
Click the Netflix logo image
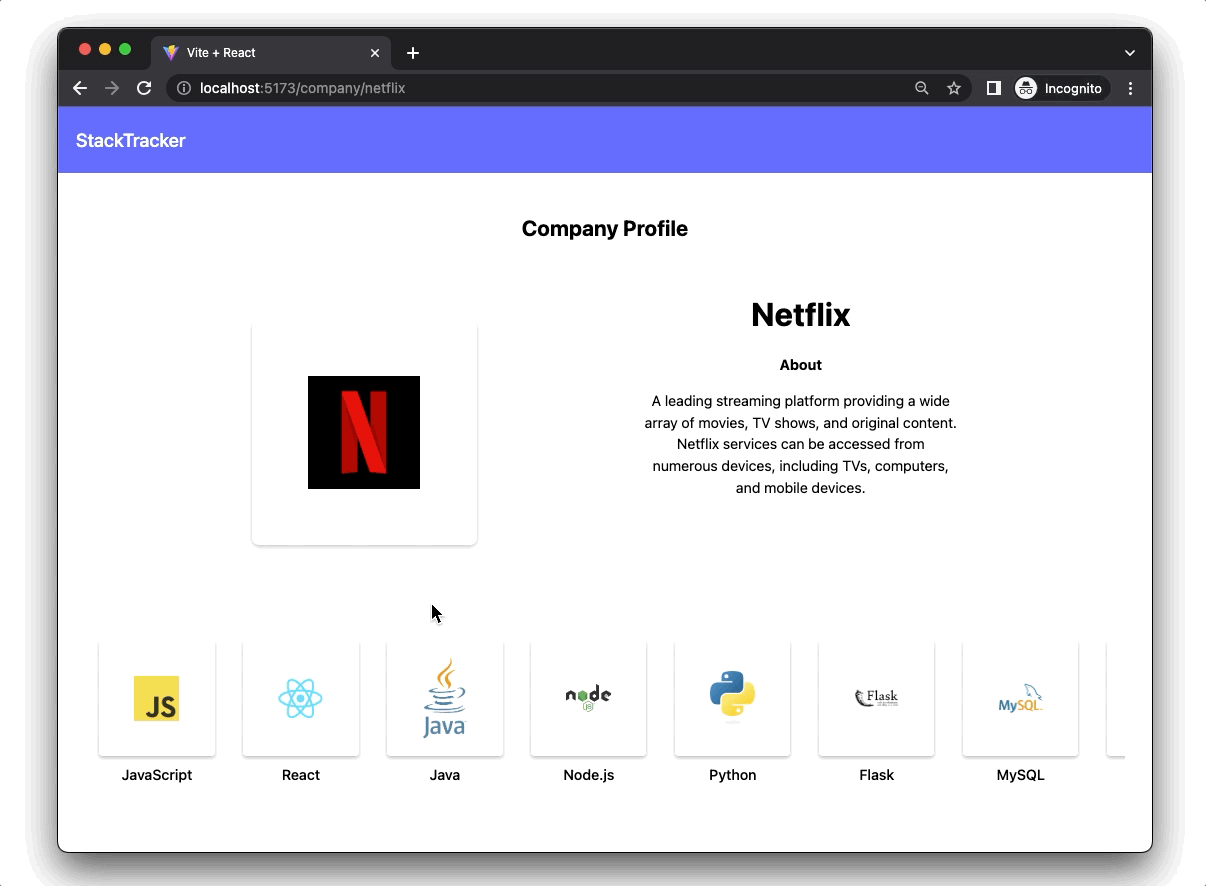point(364,432)
